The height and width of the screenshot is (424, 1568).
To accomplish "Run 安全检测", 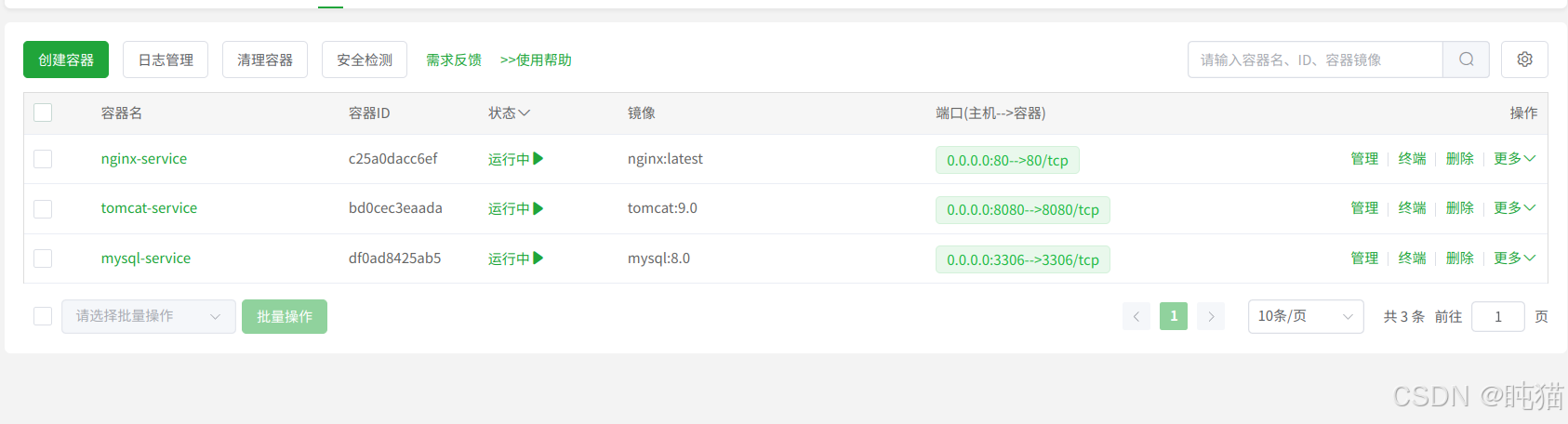I will pos(365,60).
